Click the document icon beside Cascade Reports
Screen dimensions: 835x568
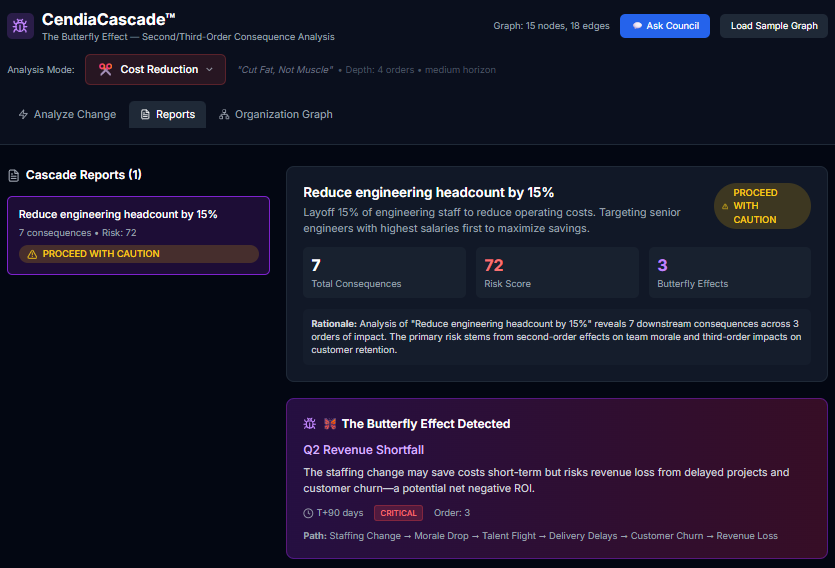click(14, 176)
